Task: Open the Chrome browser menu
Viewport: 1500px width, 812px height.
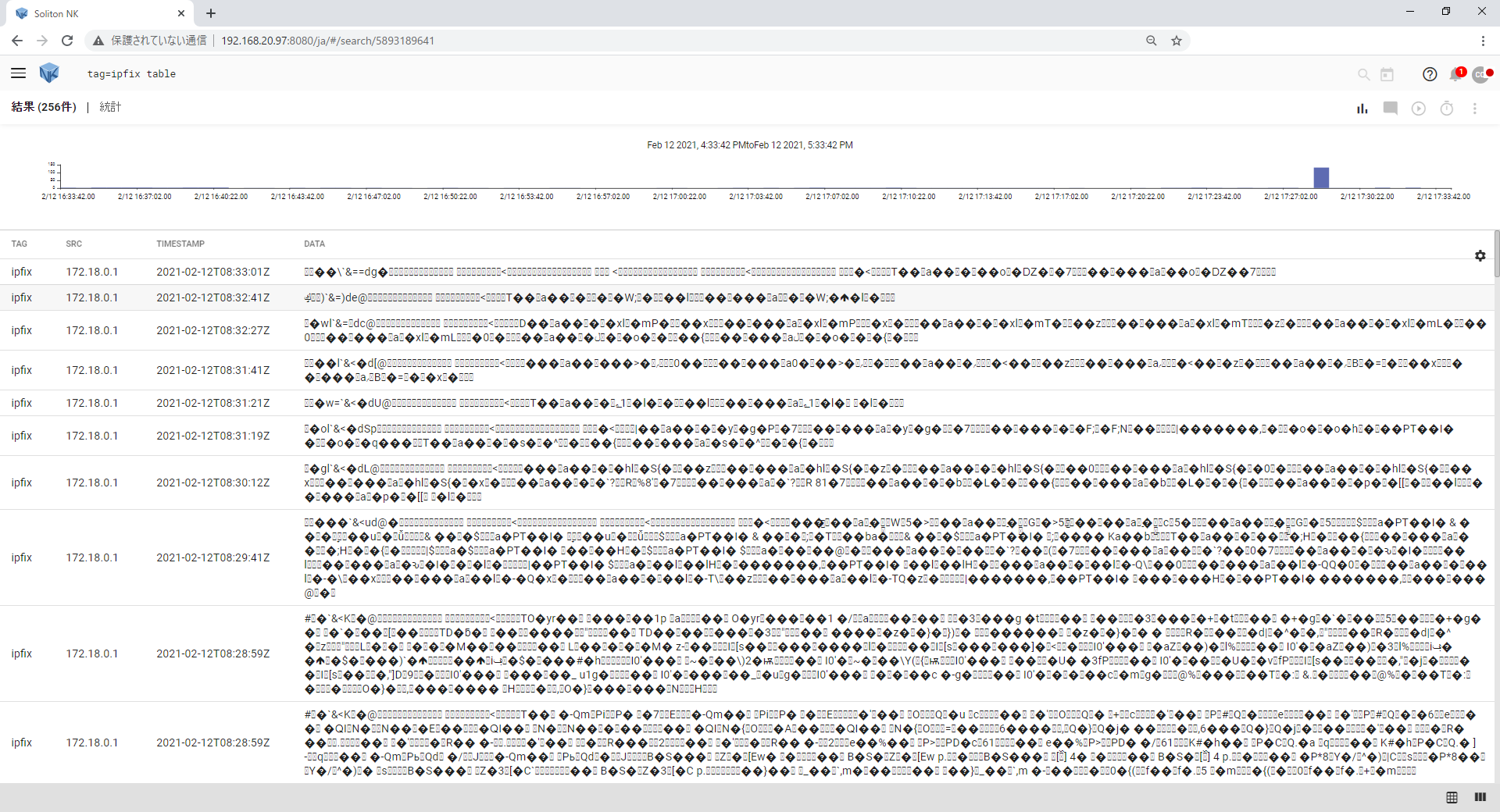Action: click(1482, 41)
